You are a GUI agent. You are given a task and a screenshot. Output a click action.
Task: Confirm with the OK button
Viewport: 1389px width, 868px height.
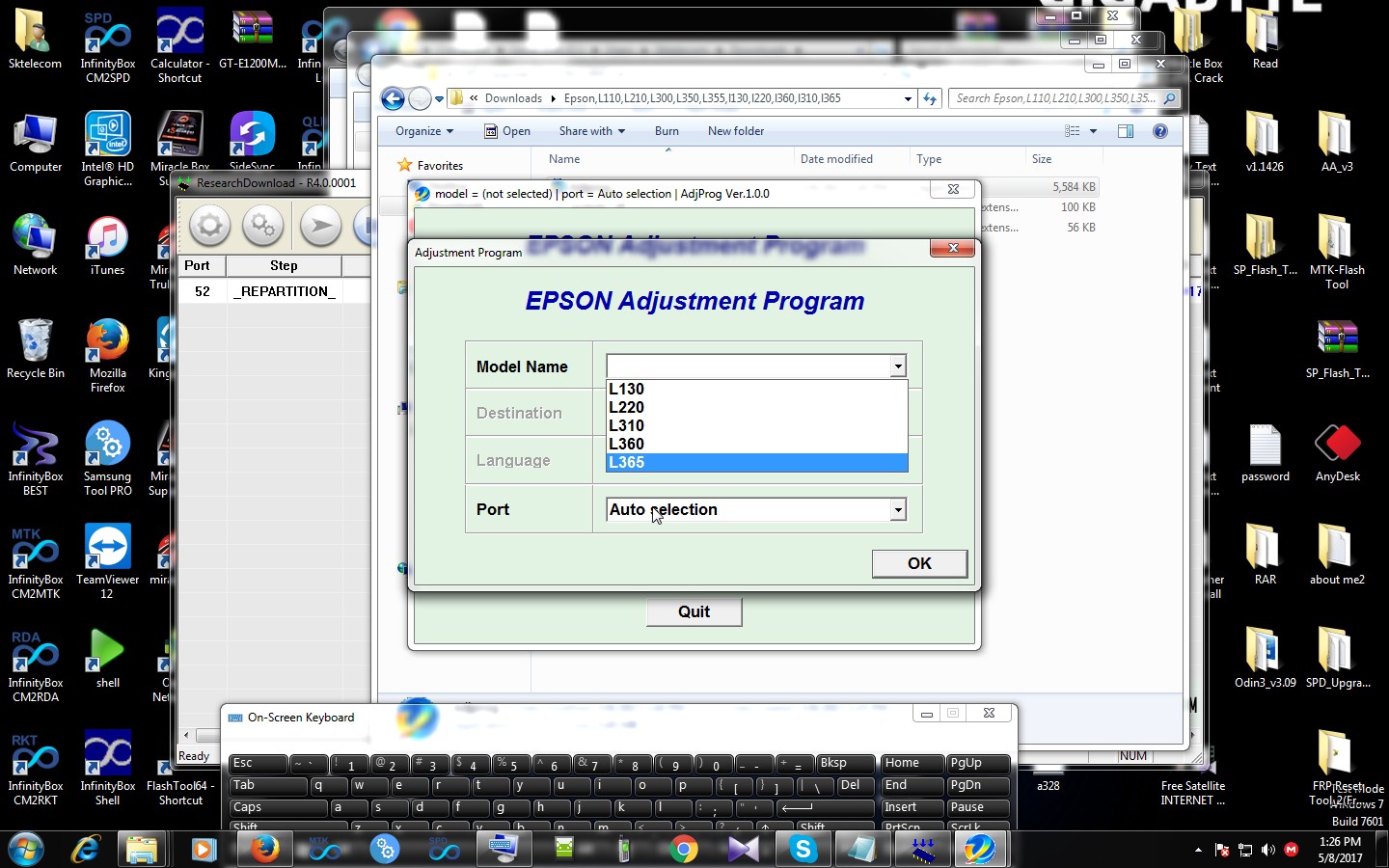tap(919, 563)
